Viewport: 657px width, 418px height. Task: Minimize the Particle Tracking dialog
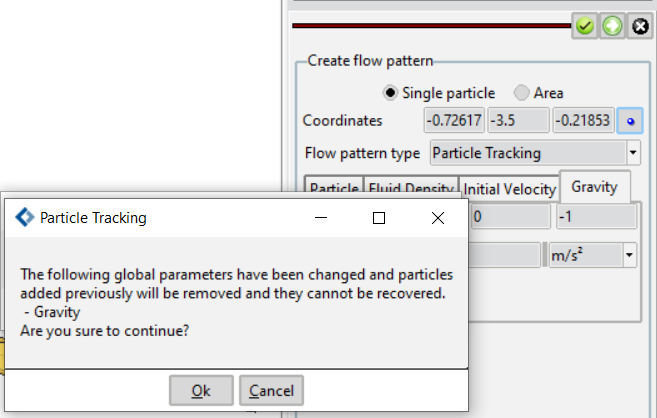coord(321,218)
